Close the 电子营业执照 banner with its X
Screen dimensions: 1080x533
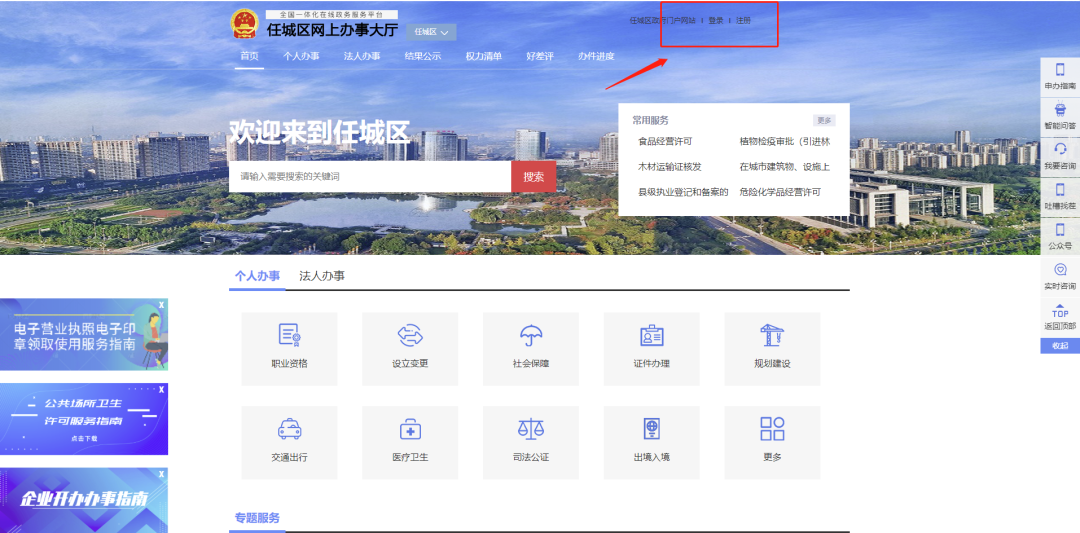161,304
